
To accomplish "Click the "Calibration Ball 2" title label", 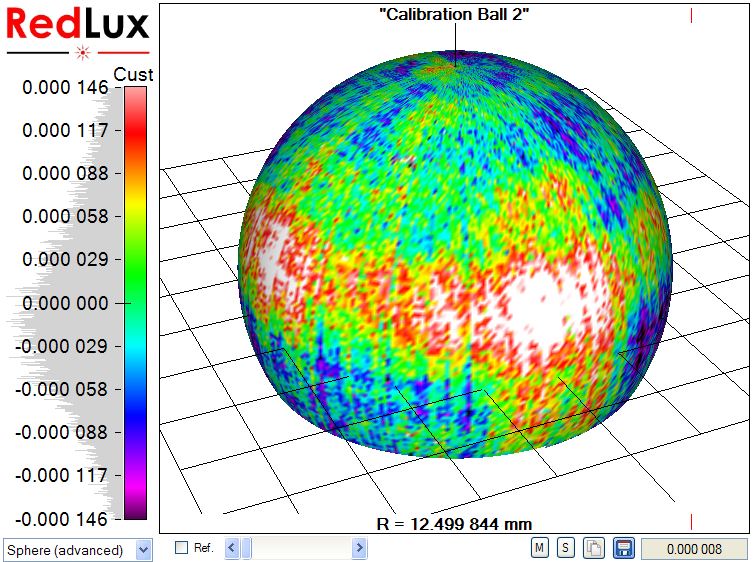I will click(x=454, y=14).
